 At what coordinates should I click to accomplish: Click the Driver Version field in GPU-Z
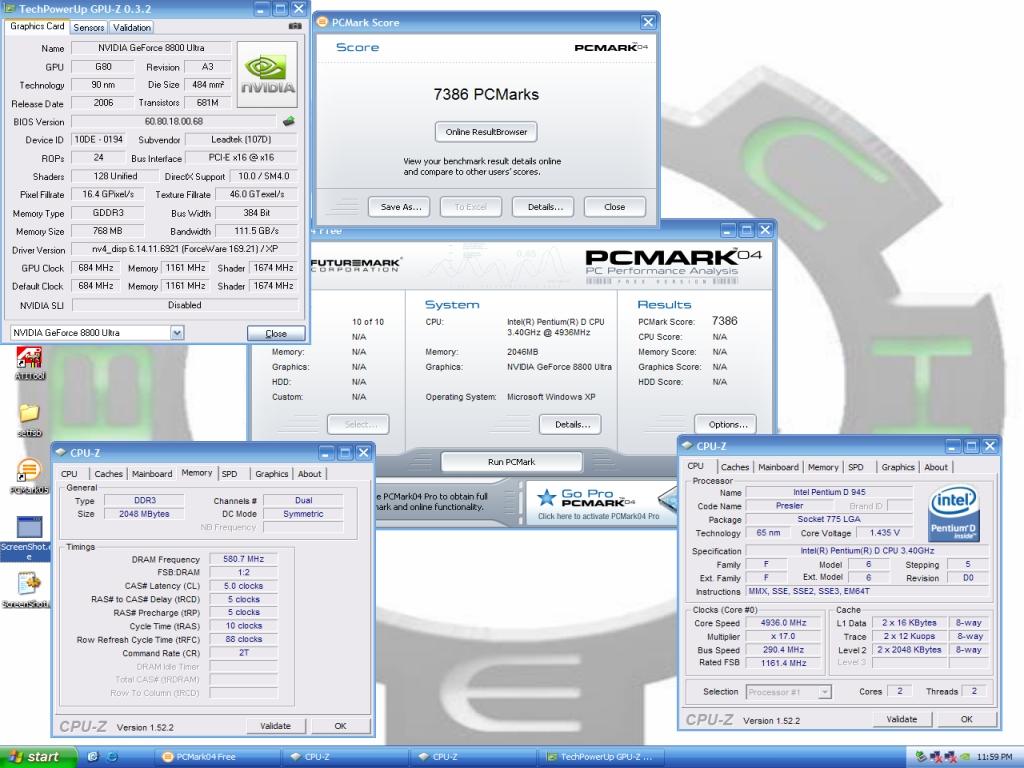point(184,249)
